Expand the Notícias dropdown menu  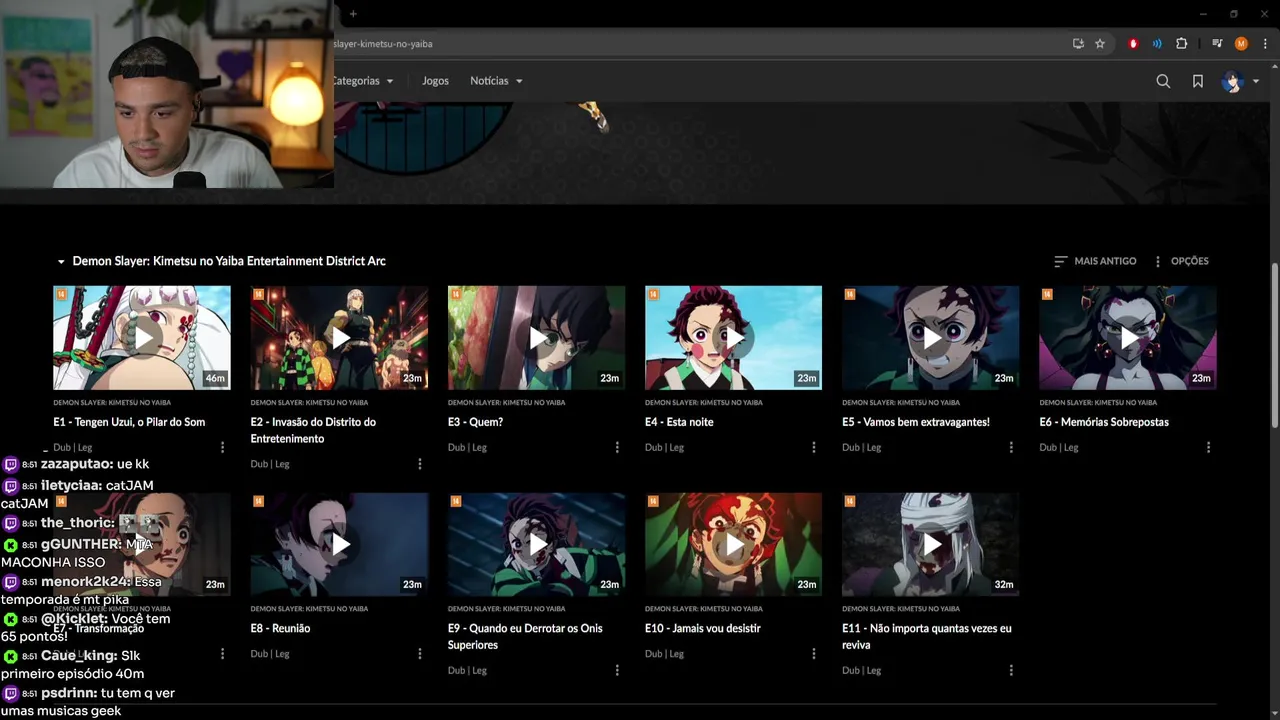(497, 81)
